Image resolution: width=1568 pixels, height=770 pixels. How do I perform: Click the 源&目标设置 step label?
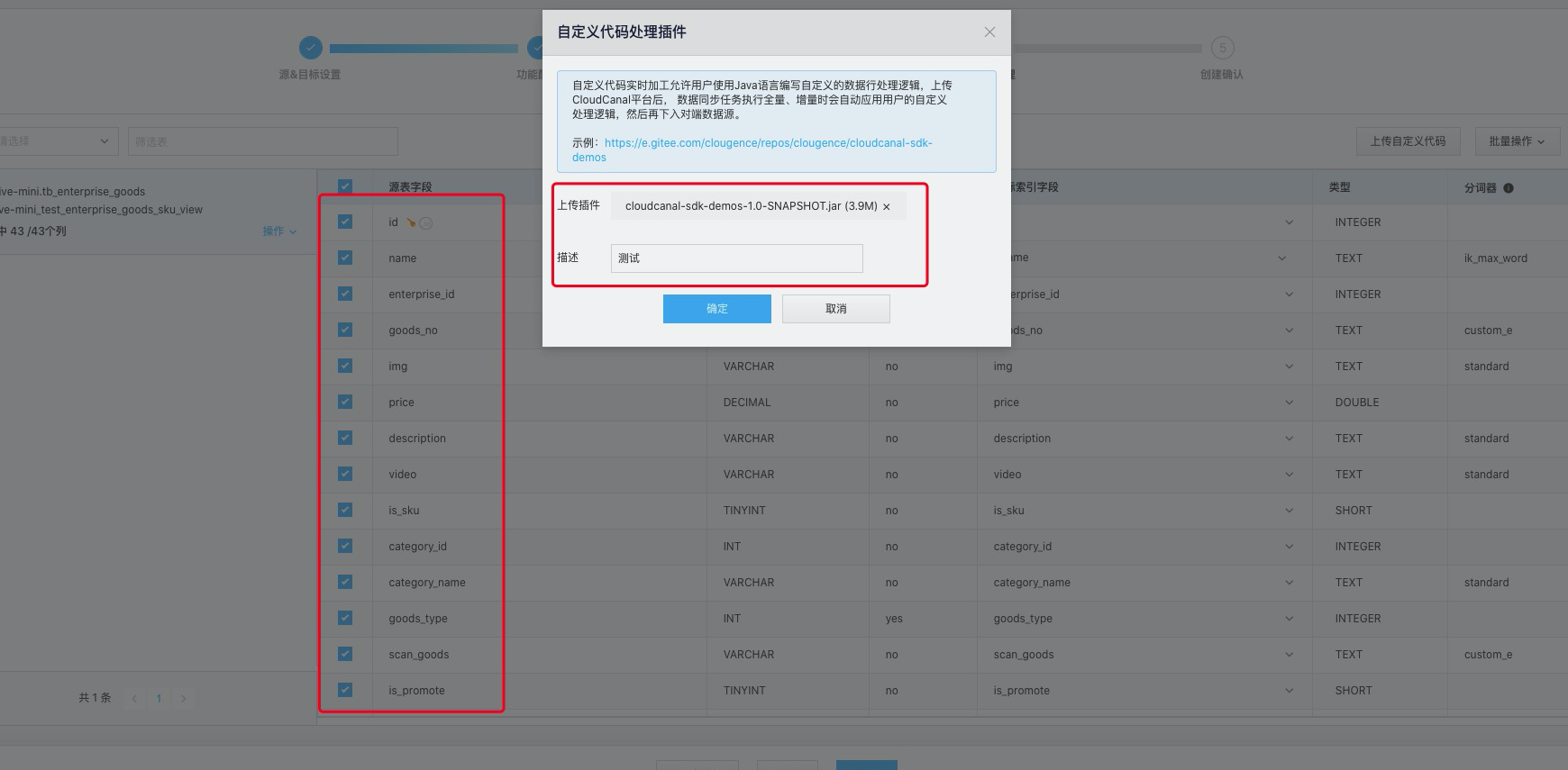point(310,75)
